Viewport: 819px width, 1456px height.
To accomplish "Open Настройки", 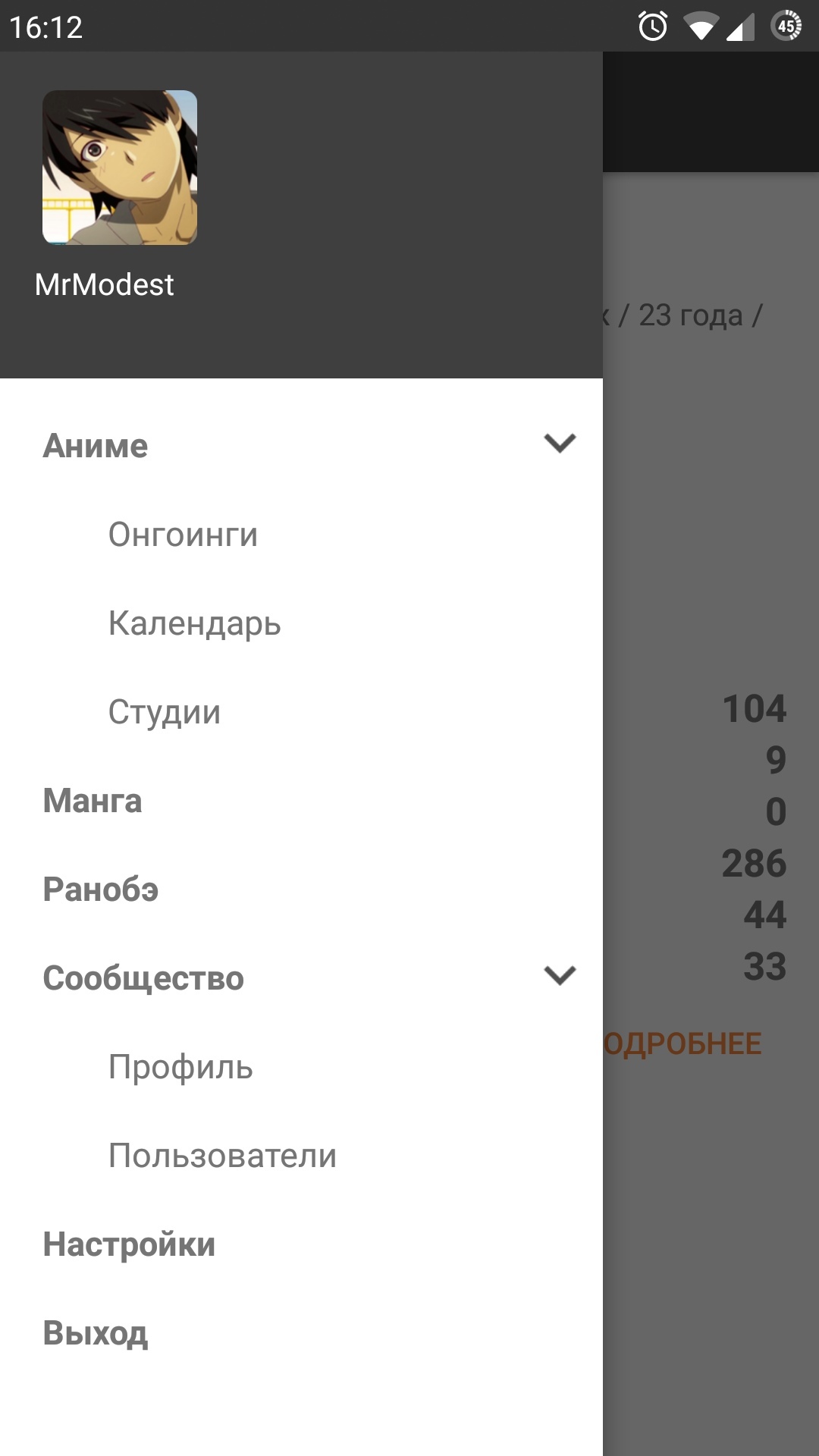I will click(129, 1244).
